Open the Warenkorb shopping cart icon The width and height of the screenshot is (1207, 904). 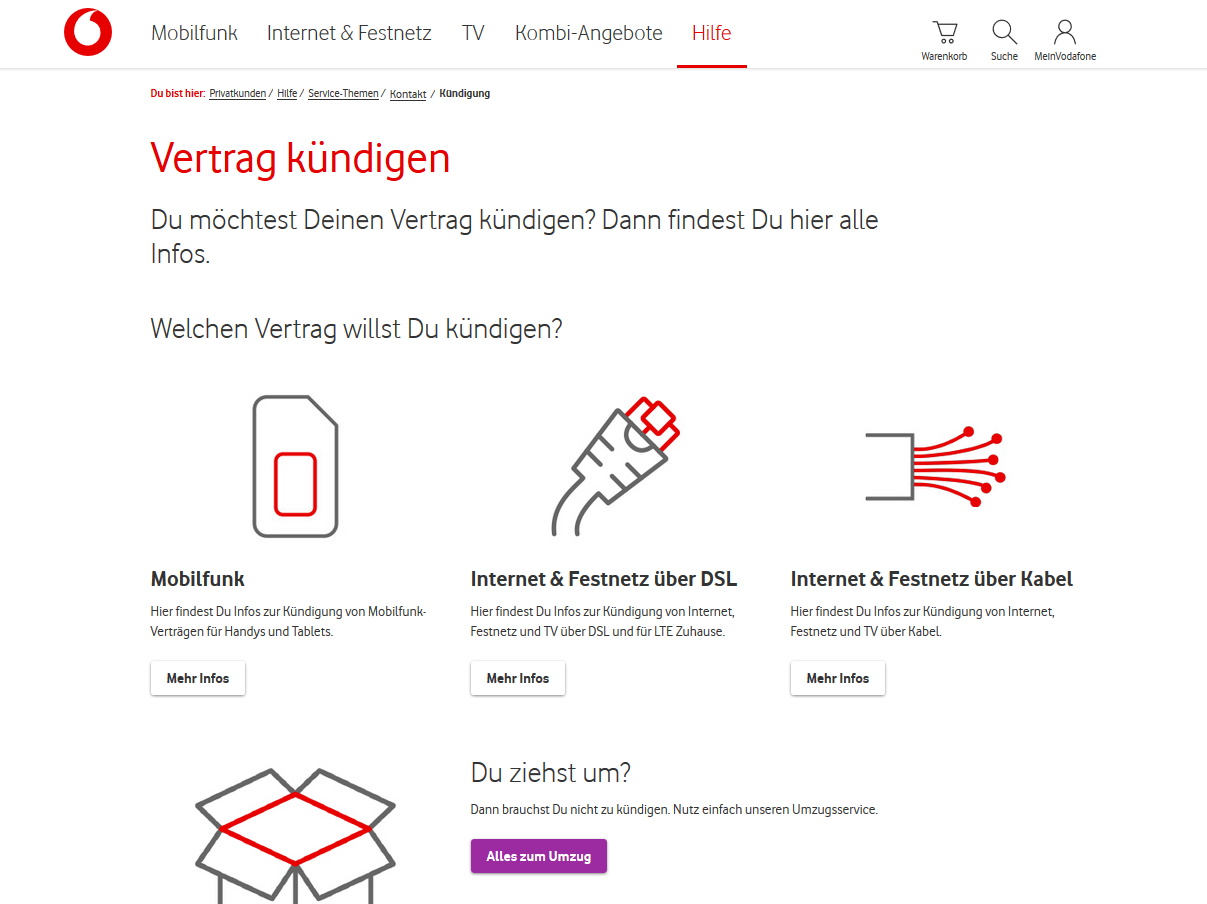tap(944, 33)
